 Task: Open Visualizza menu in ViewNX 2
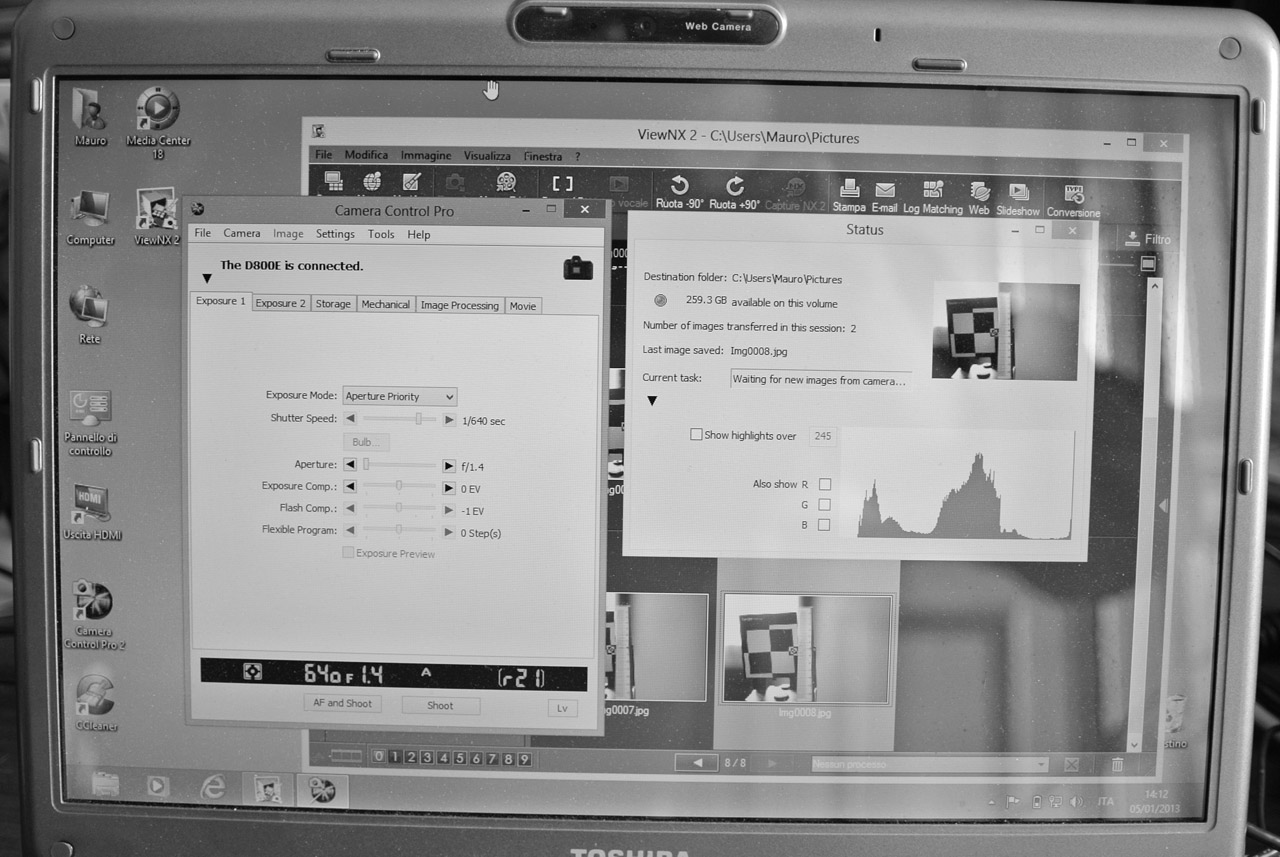(487, 156)
